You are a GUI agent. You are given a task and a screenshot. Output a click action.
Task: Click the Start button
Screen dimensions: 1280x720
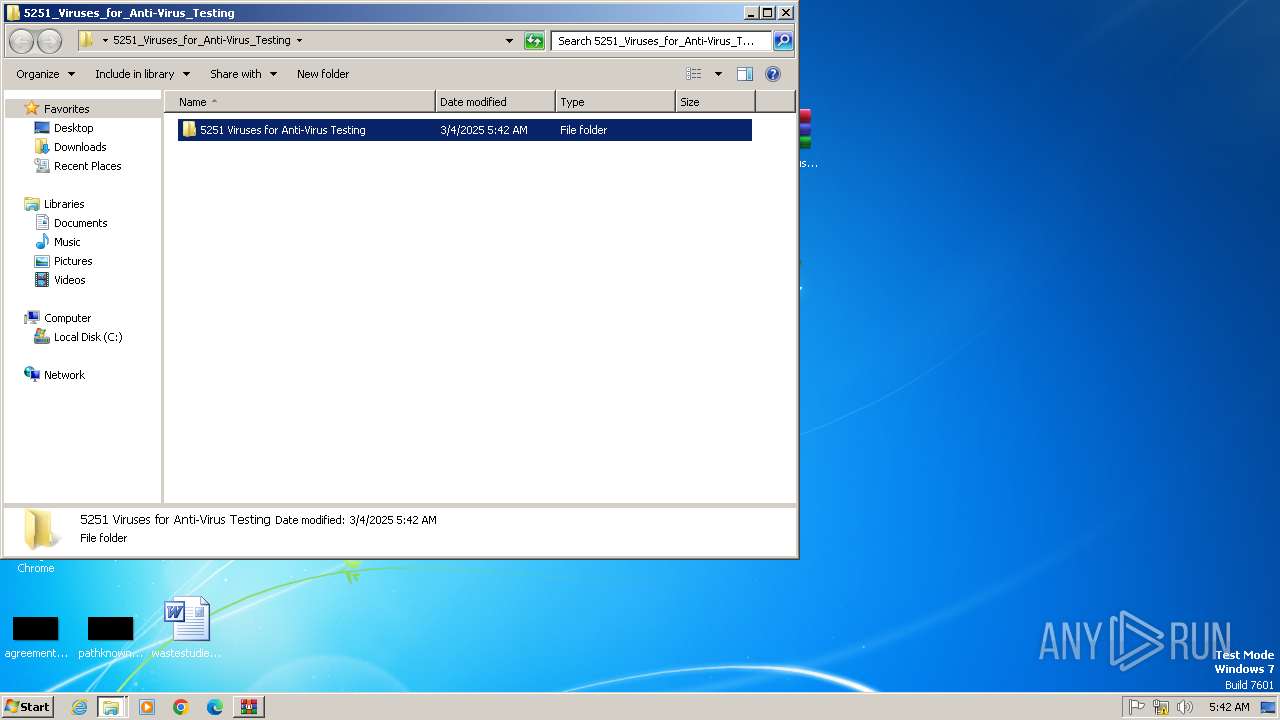pos(27,707)
